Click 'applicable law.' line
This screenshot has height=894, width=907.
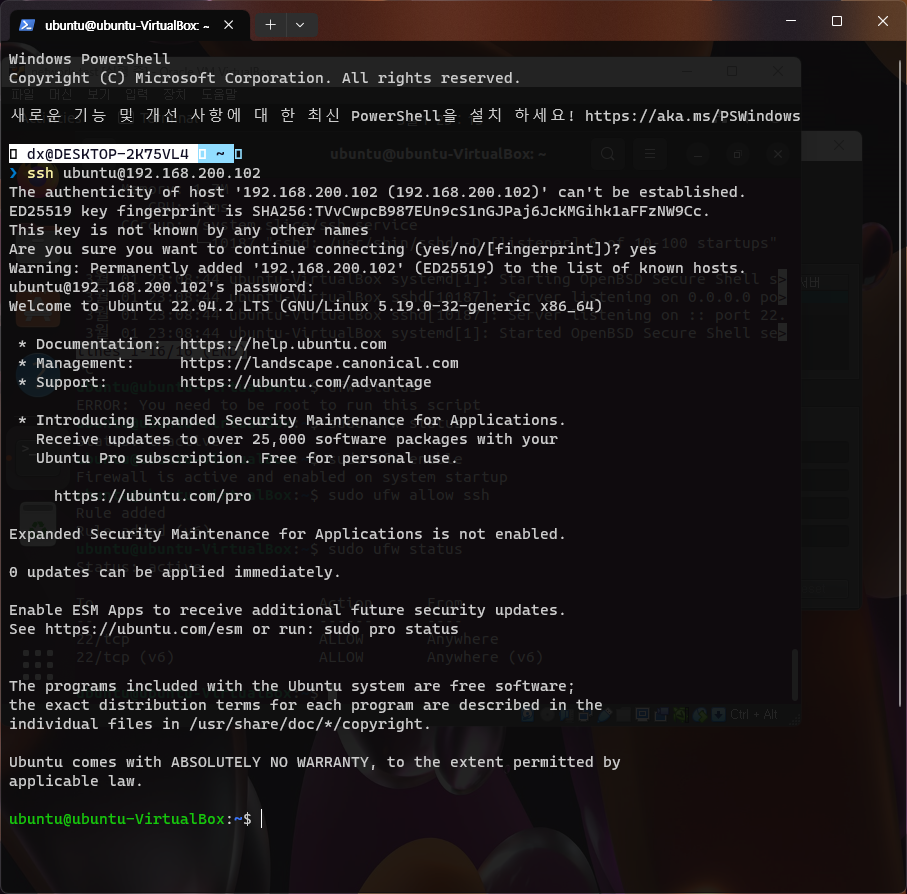pos(76,782)
